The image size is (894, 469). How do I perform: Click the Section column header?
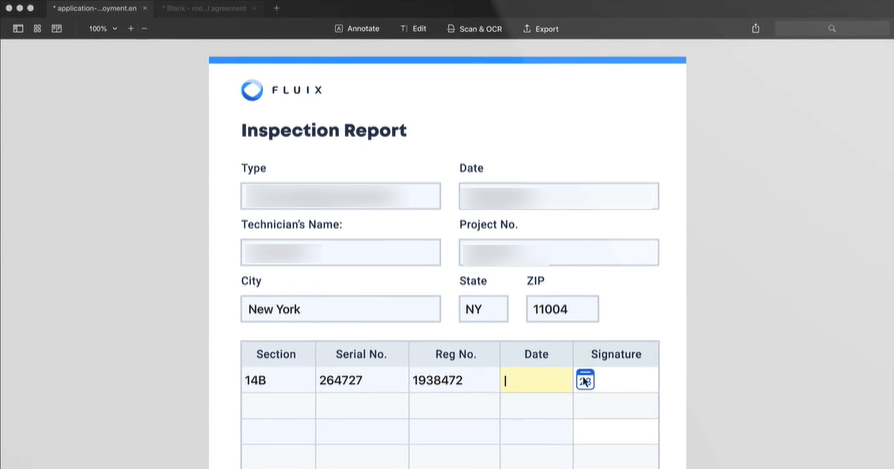(278, 354)
